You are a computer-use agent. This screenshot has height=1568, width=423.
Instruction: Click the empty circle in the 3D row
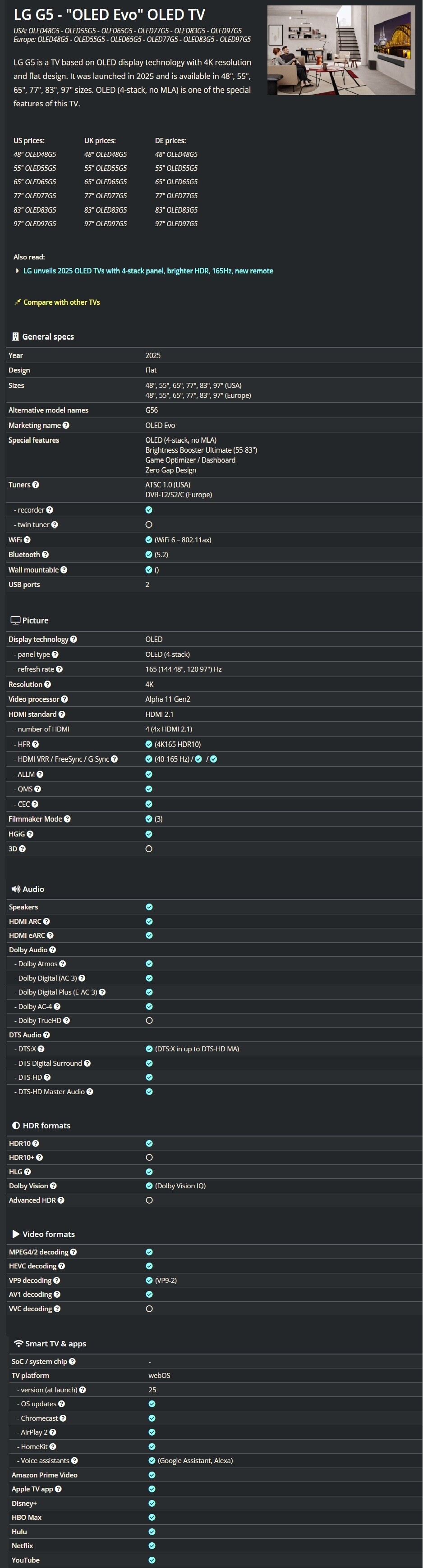pos(149,849)
